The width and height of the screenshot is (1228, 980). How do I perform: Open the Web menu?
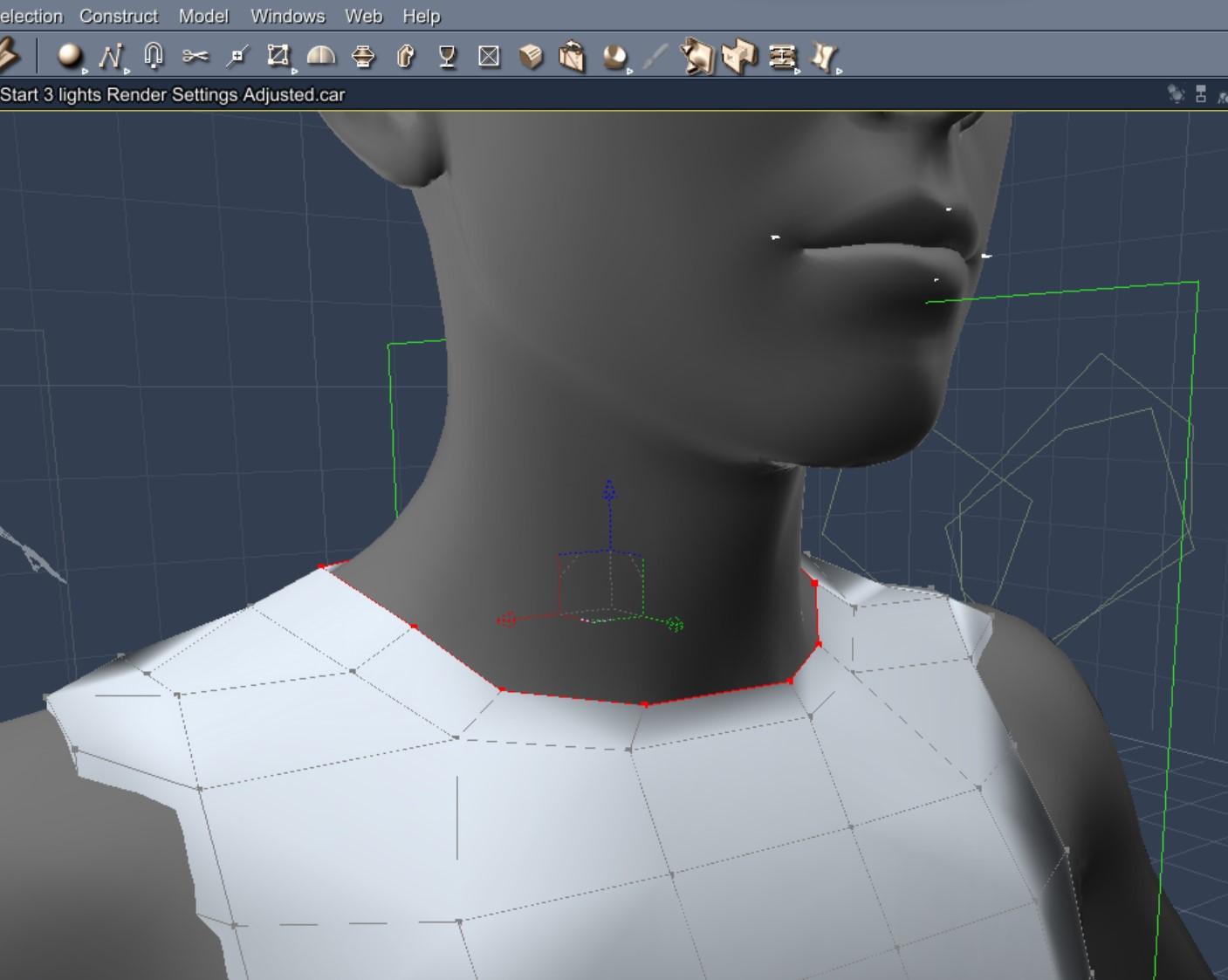363,16
